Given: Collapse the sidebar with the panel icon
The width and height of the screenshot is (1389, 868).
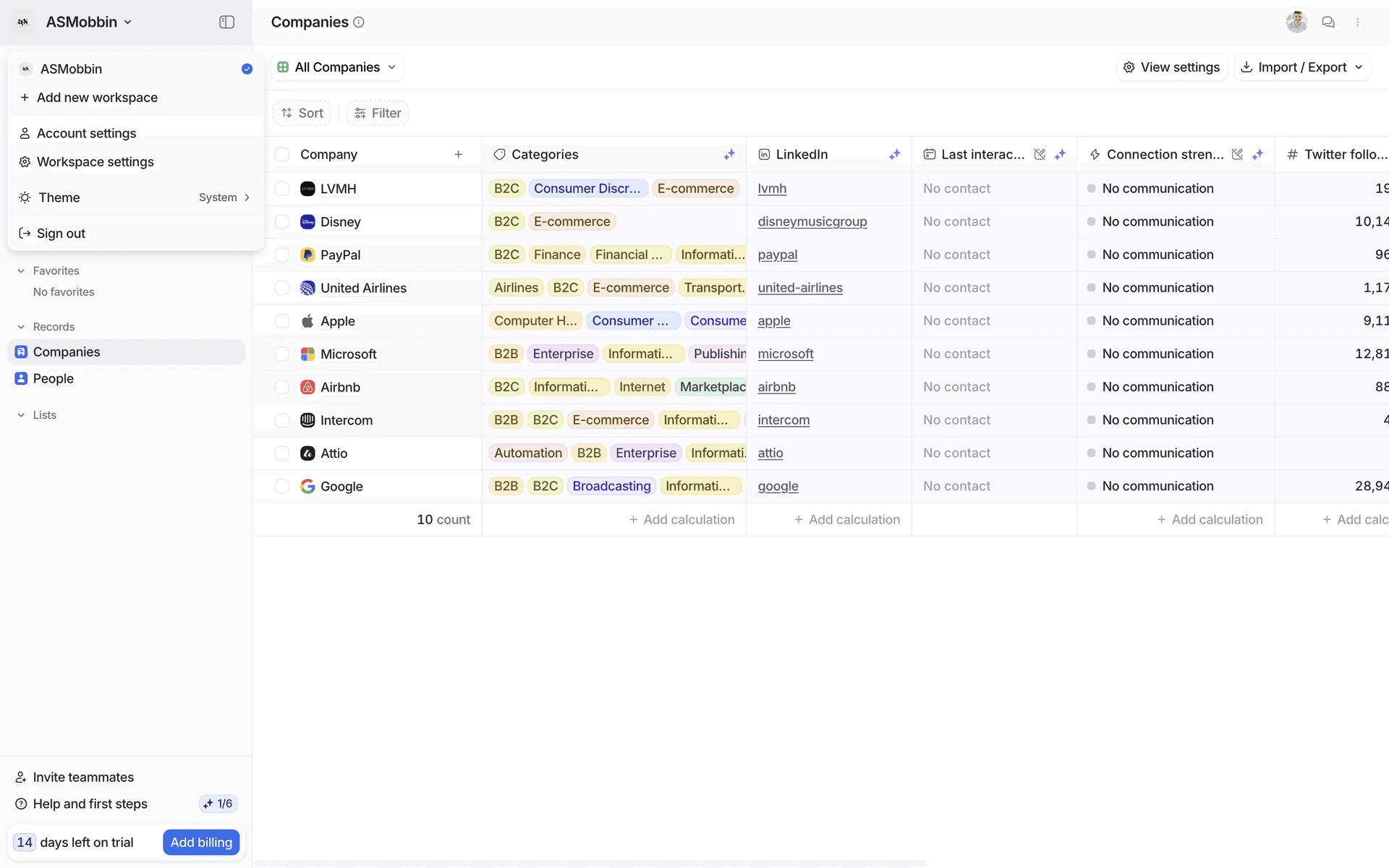Looking at the screenshot, I should 226,22.
